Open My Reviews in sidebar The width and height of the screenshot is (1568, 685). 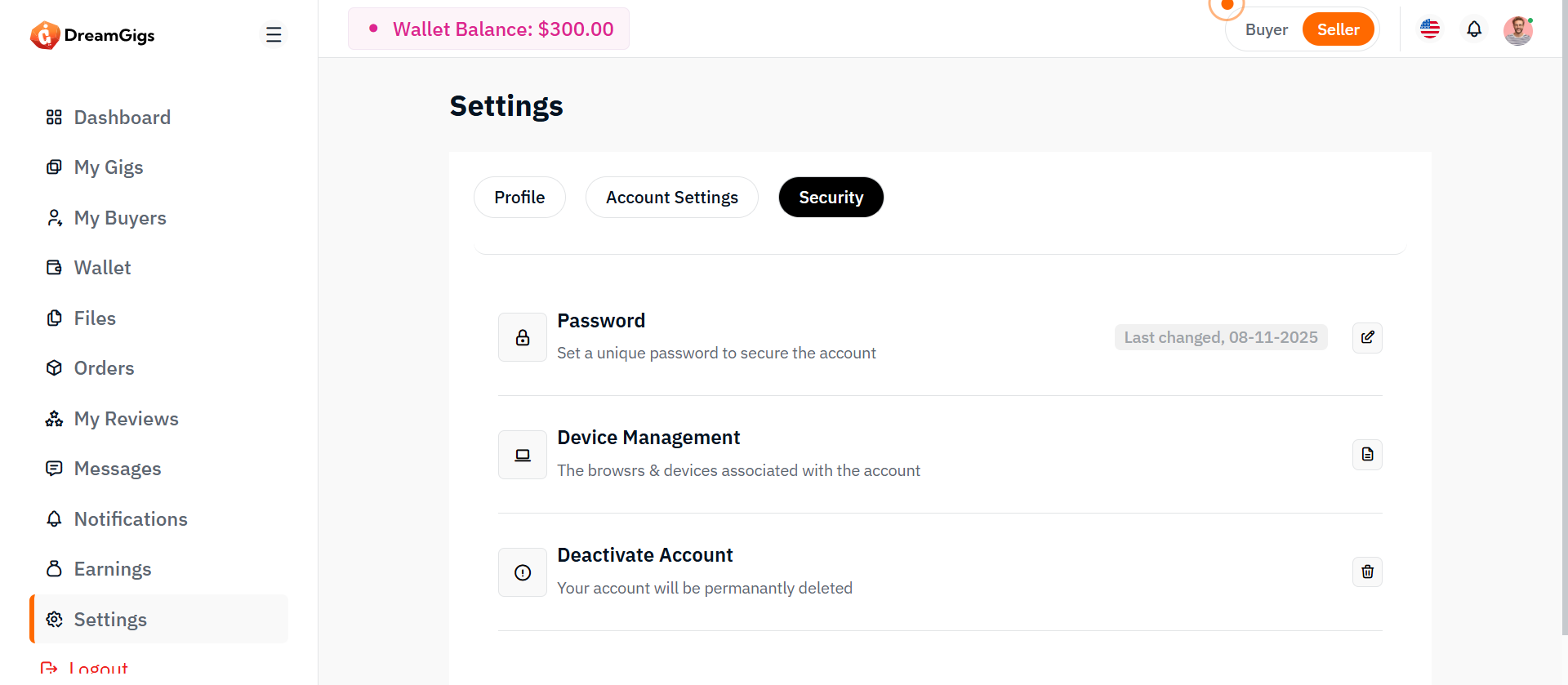pyautogui.click(x=126, y=419)
